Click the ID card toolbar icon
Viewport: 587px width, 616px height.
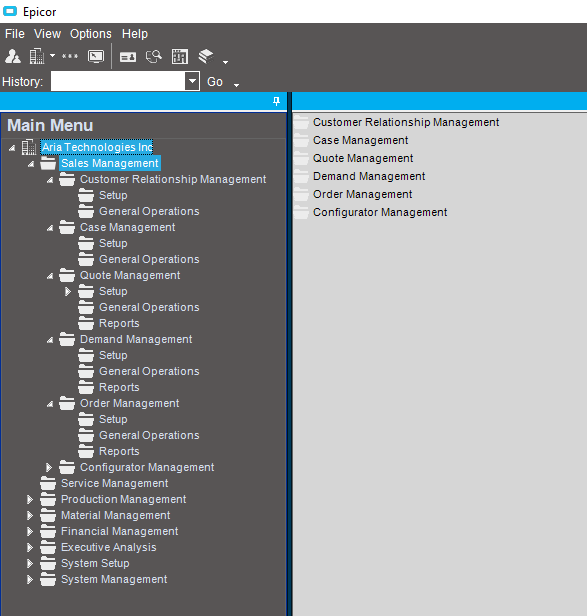(128, 57)
